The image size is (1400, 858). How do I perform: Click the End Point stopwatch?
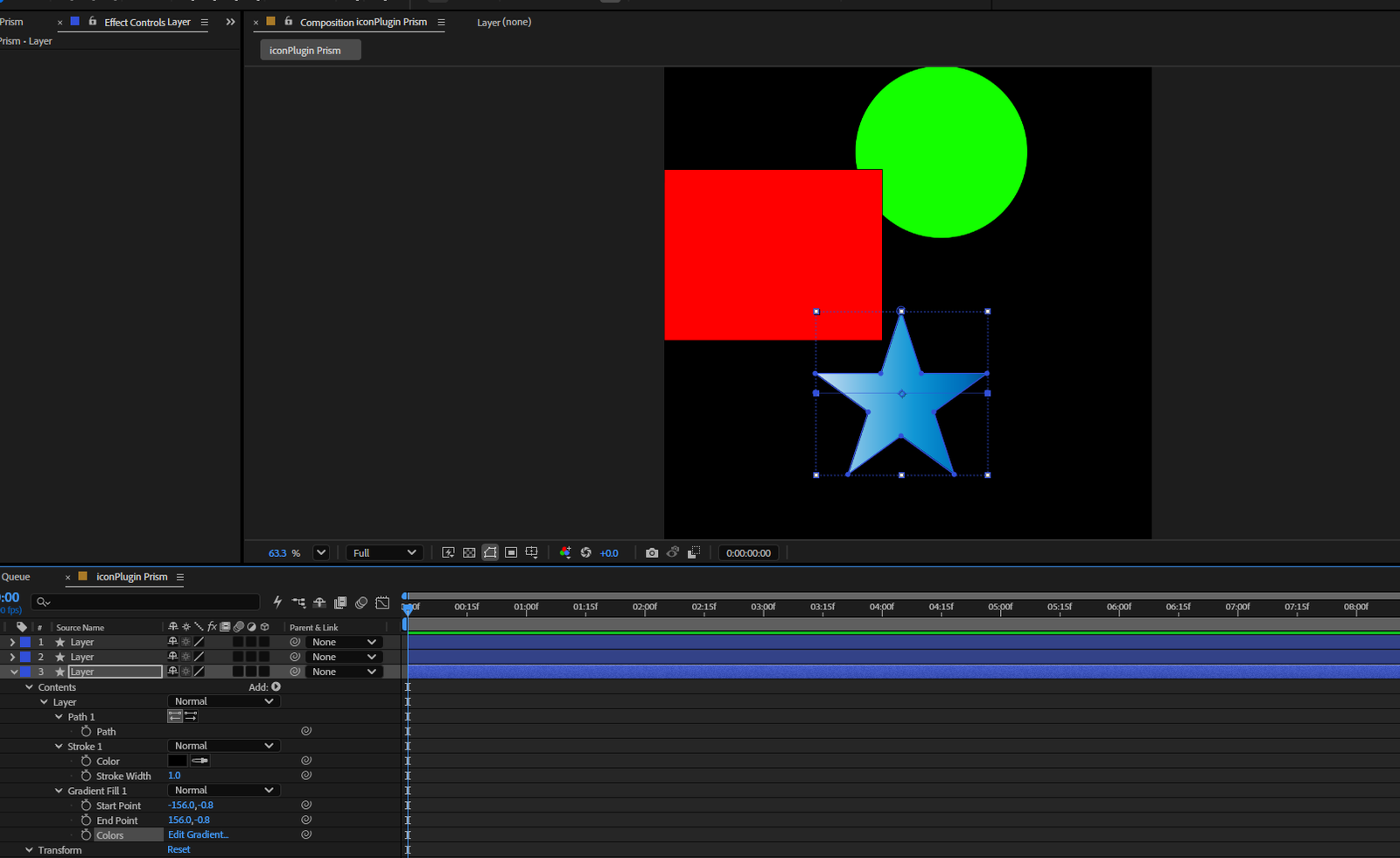click(86, 820)
